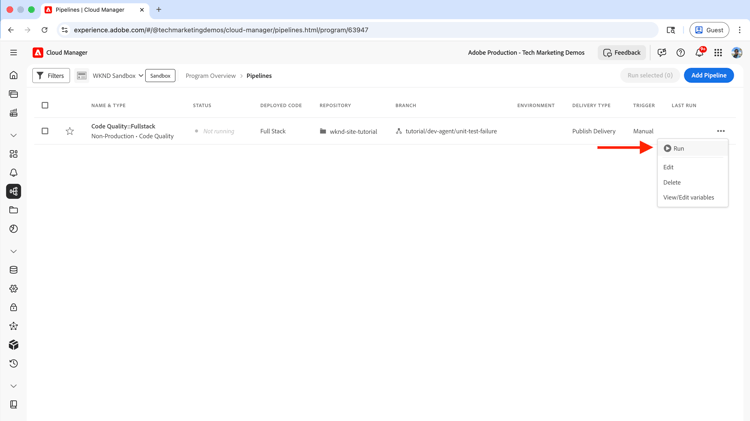Open the user profile avatar
The image size is (750, 421).
point(737,53)
